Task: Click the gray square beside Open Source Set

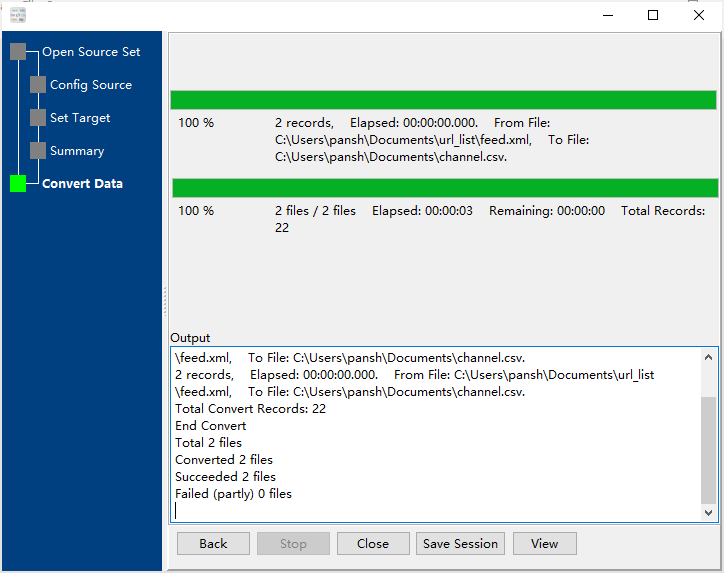Action: coord(18,52)
